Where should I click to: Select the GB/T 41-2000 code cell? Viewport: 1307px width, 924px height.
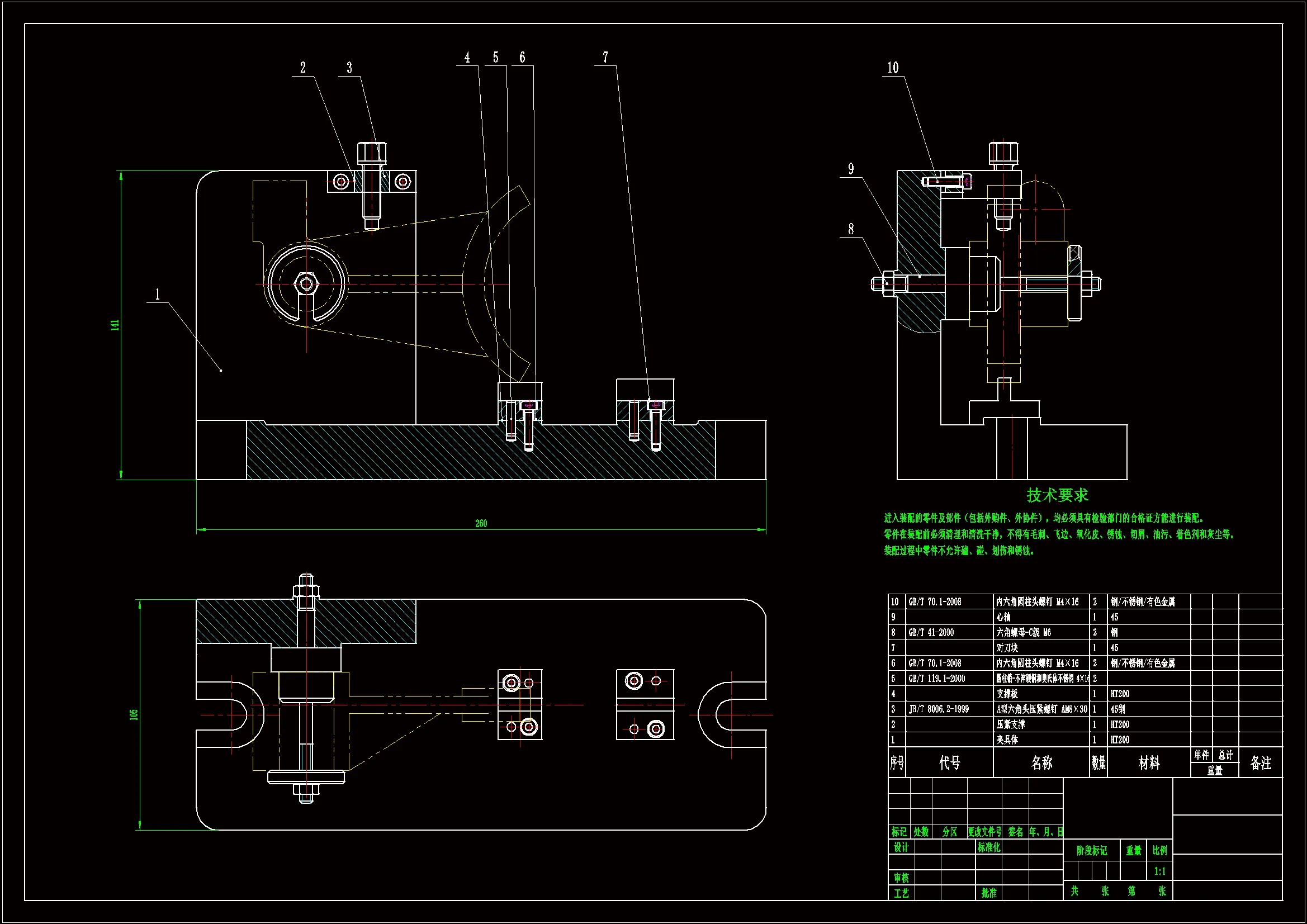pyautogui.click(x=931, y=633)
